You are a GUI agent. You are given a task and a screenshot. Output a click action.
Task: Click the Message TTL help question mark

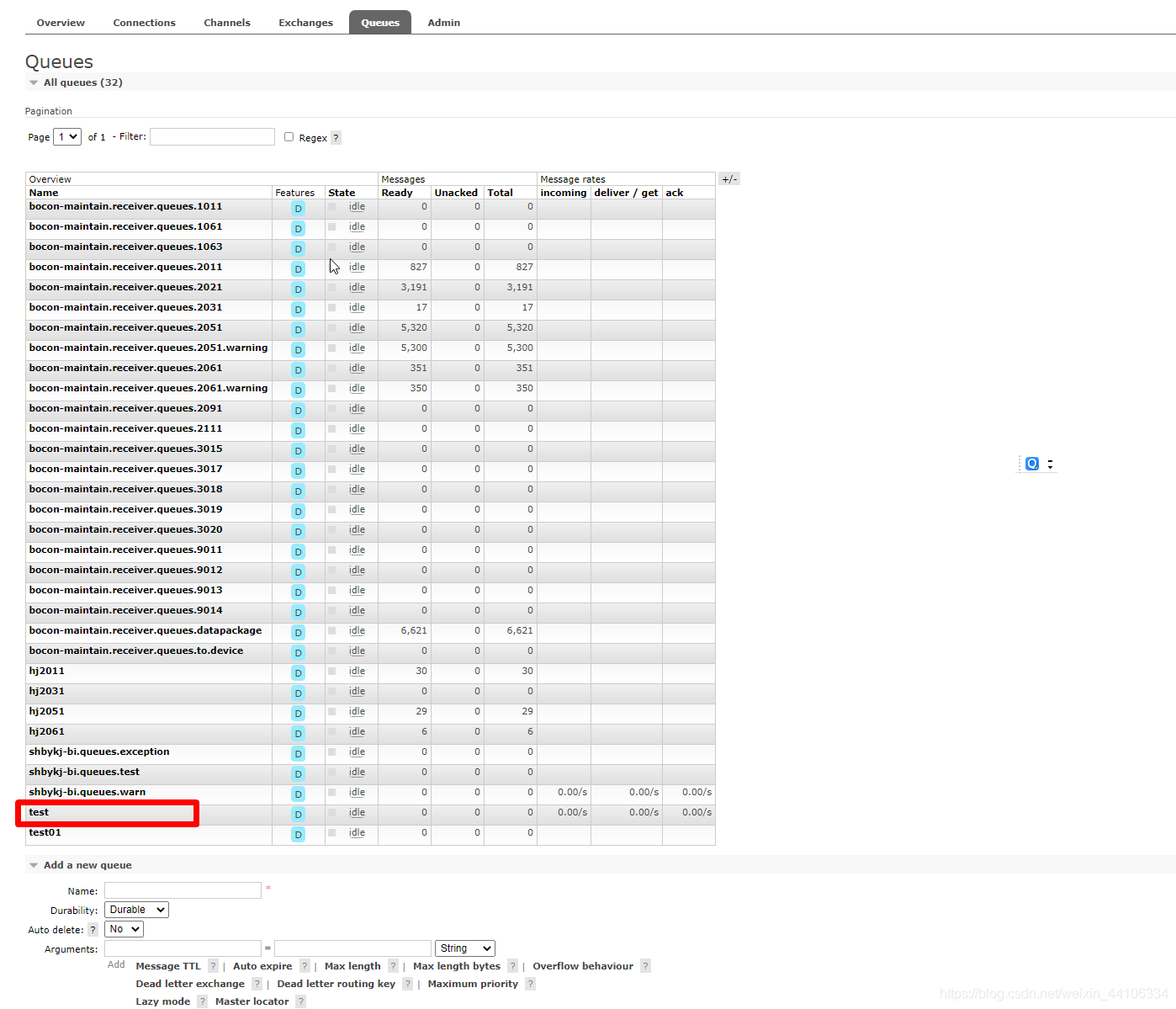[213, 966]
